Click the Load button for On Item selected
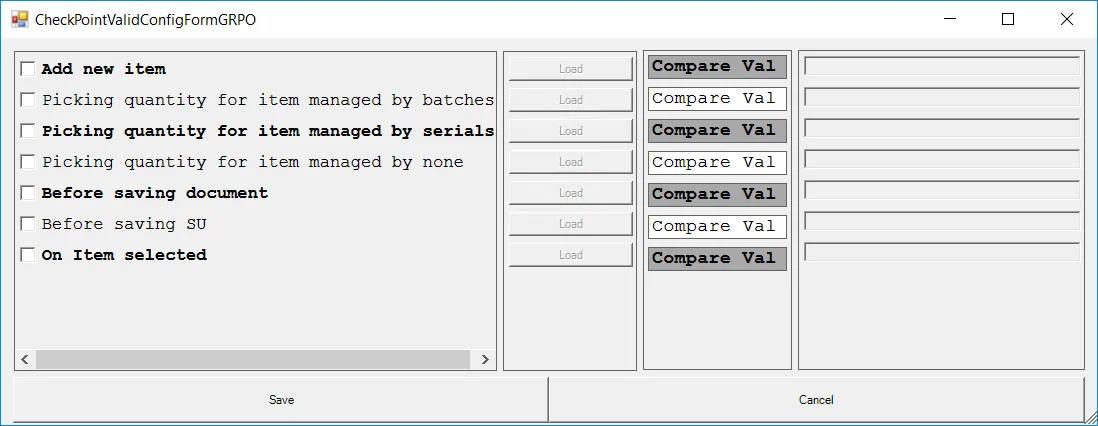 pos(570,255)
